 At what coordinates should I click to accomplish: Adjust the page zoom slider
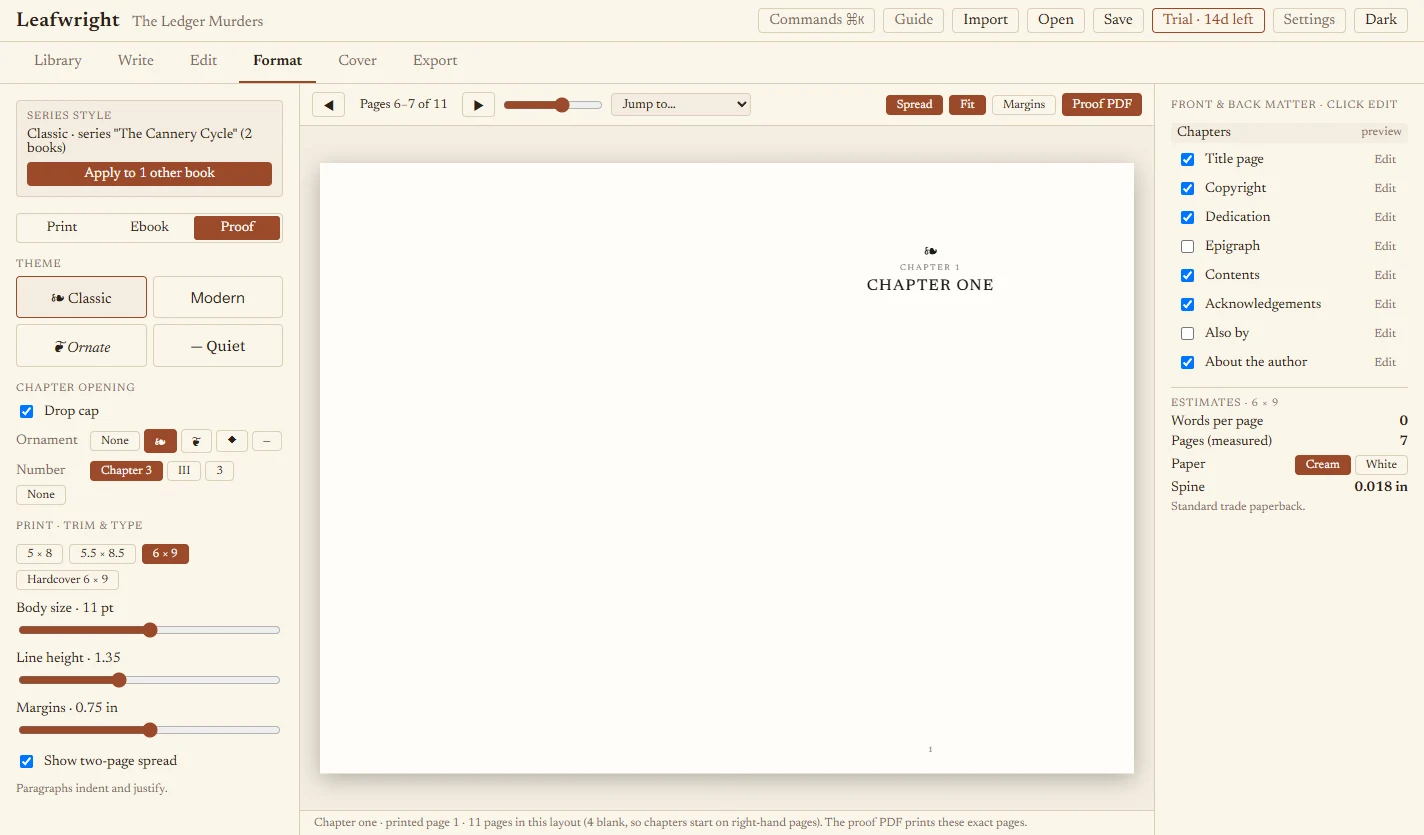(x=553, y=105)
